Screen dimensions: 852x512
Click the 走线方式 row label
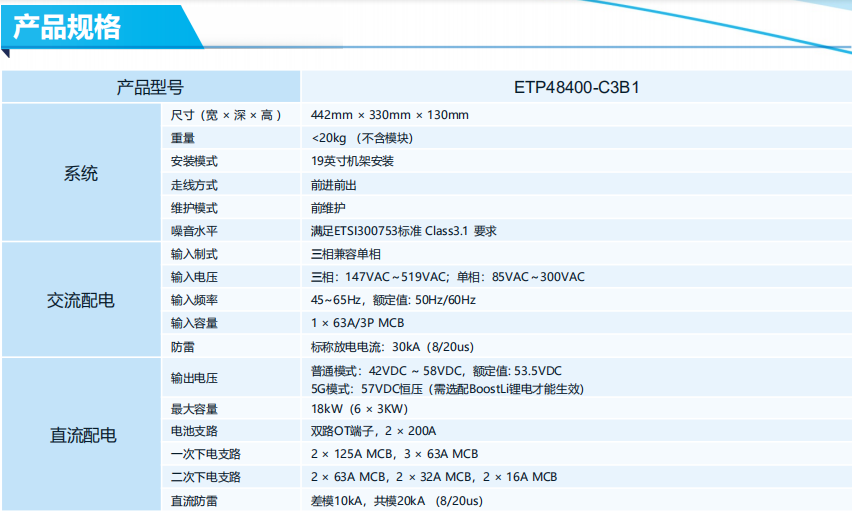194,185
